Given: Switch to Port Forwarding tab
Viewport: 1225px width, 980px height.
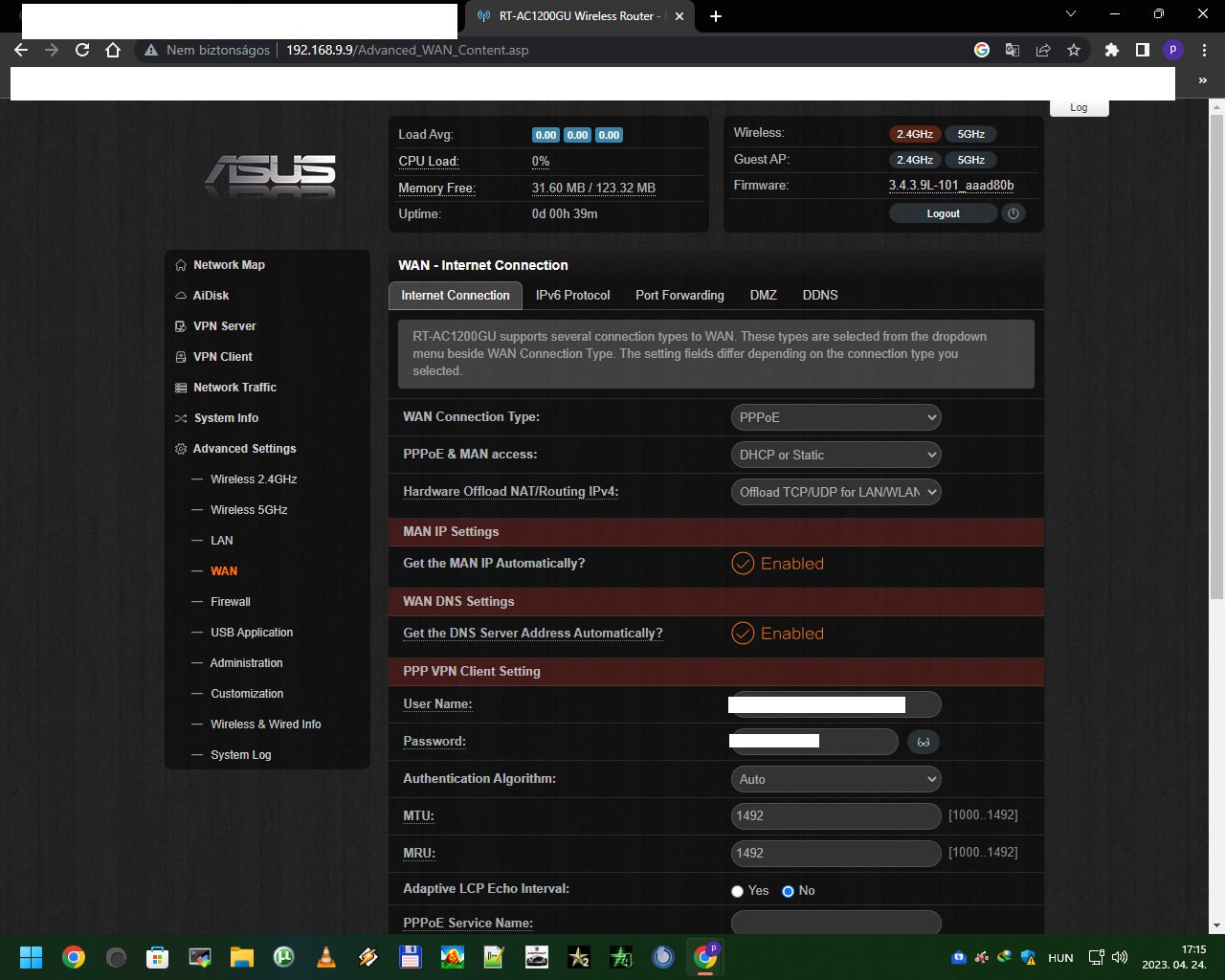Looking at the screenshot, I should pyautogui.click(x=679, y=296).
